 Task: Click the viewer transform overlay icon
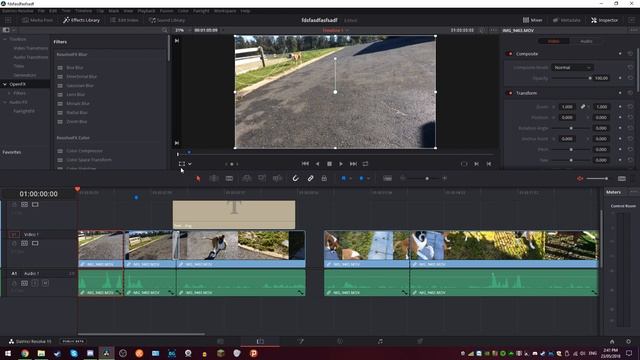tap(182, 164)
